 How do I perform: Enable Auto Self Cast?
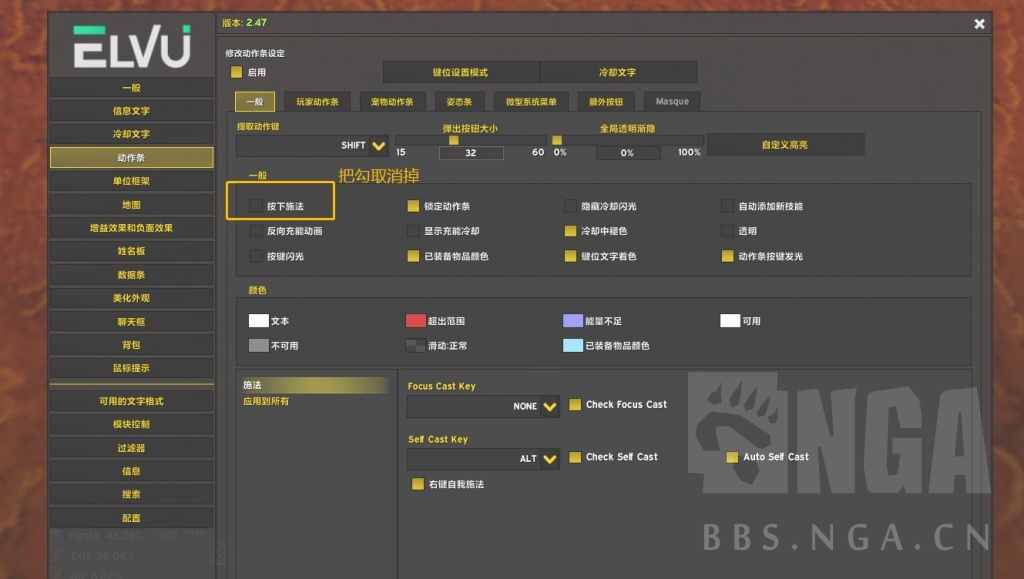(x=734, y=456)
